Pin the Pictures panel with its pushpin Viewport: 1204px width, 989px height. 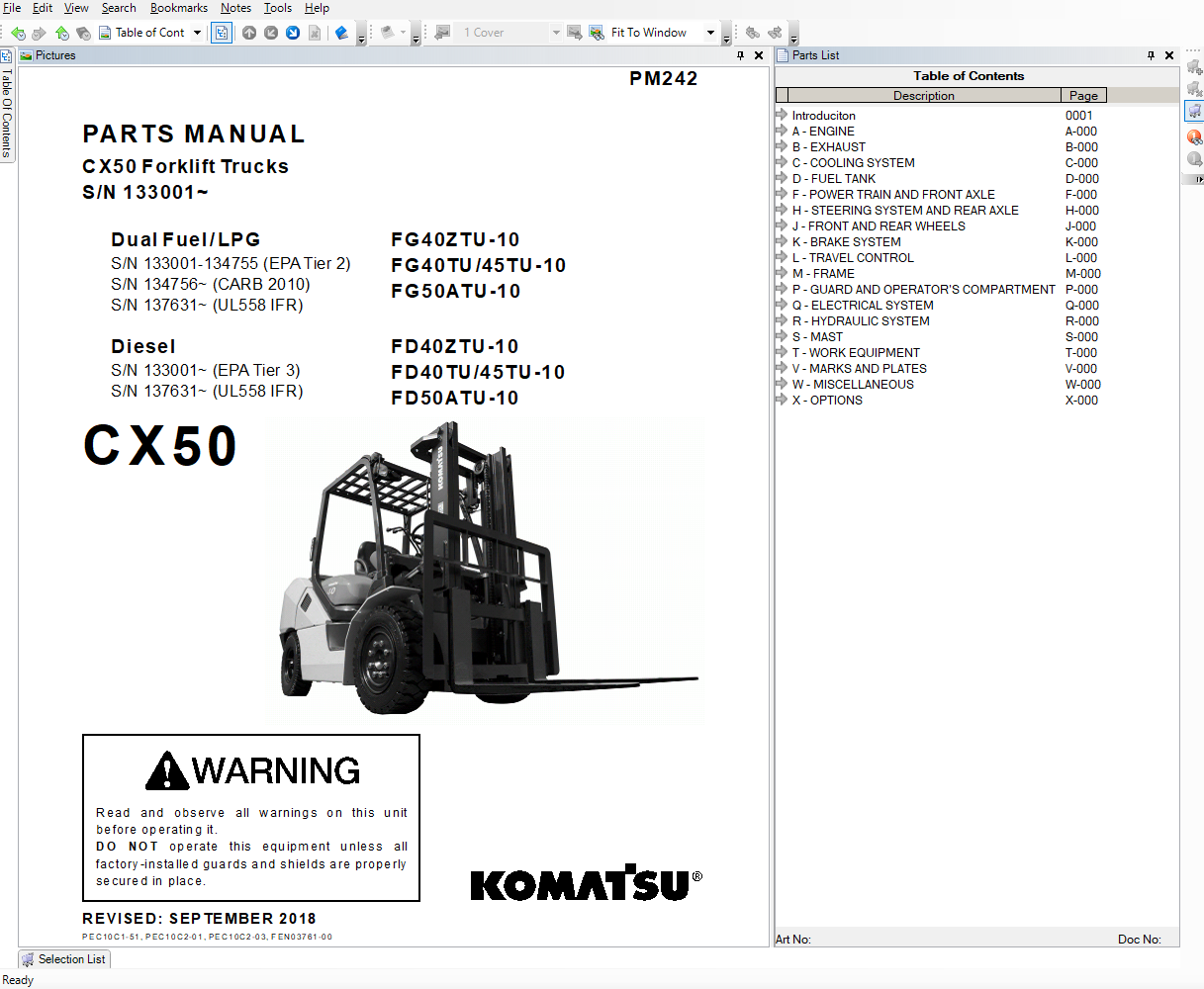click(x=740, y=55)
